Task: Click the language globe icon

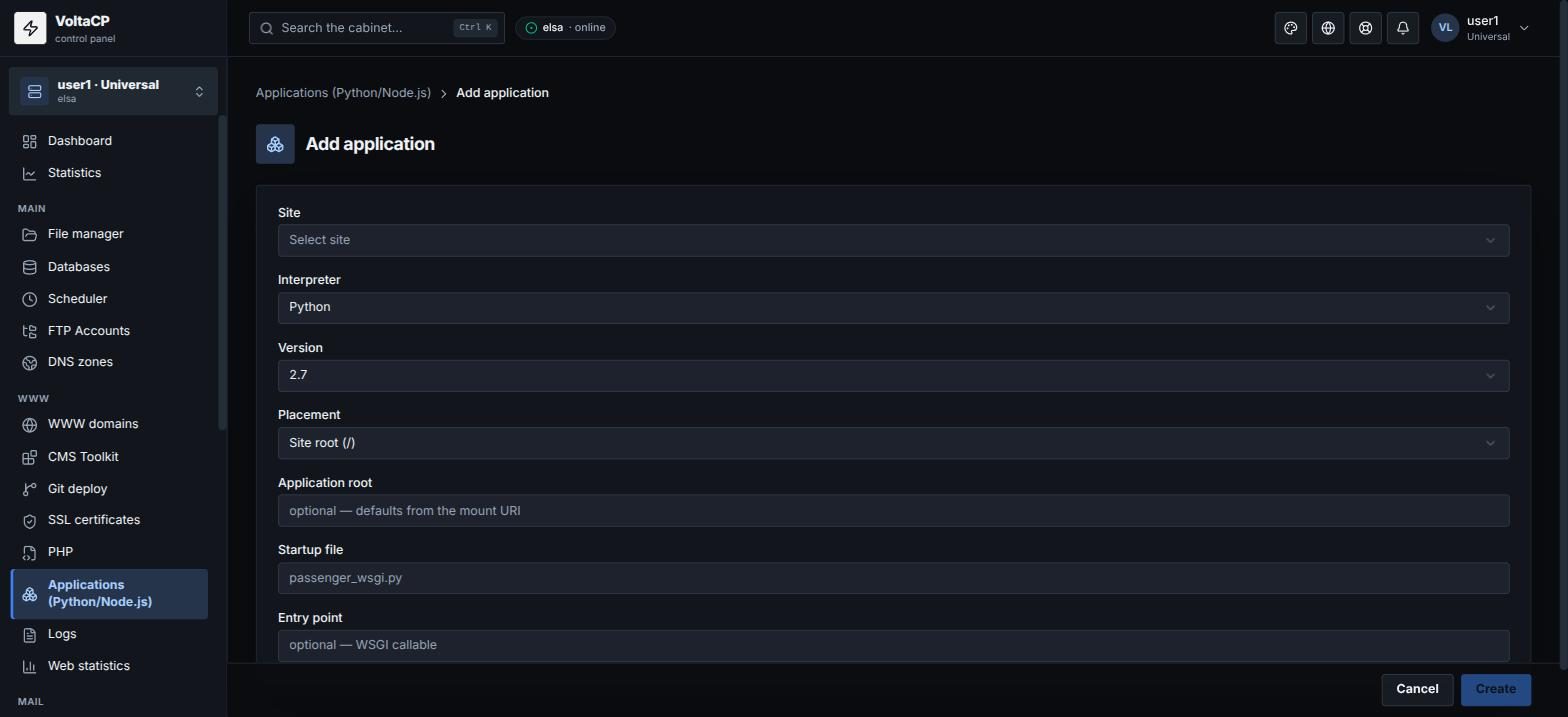Action: pos(1328,28)
